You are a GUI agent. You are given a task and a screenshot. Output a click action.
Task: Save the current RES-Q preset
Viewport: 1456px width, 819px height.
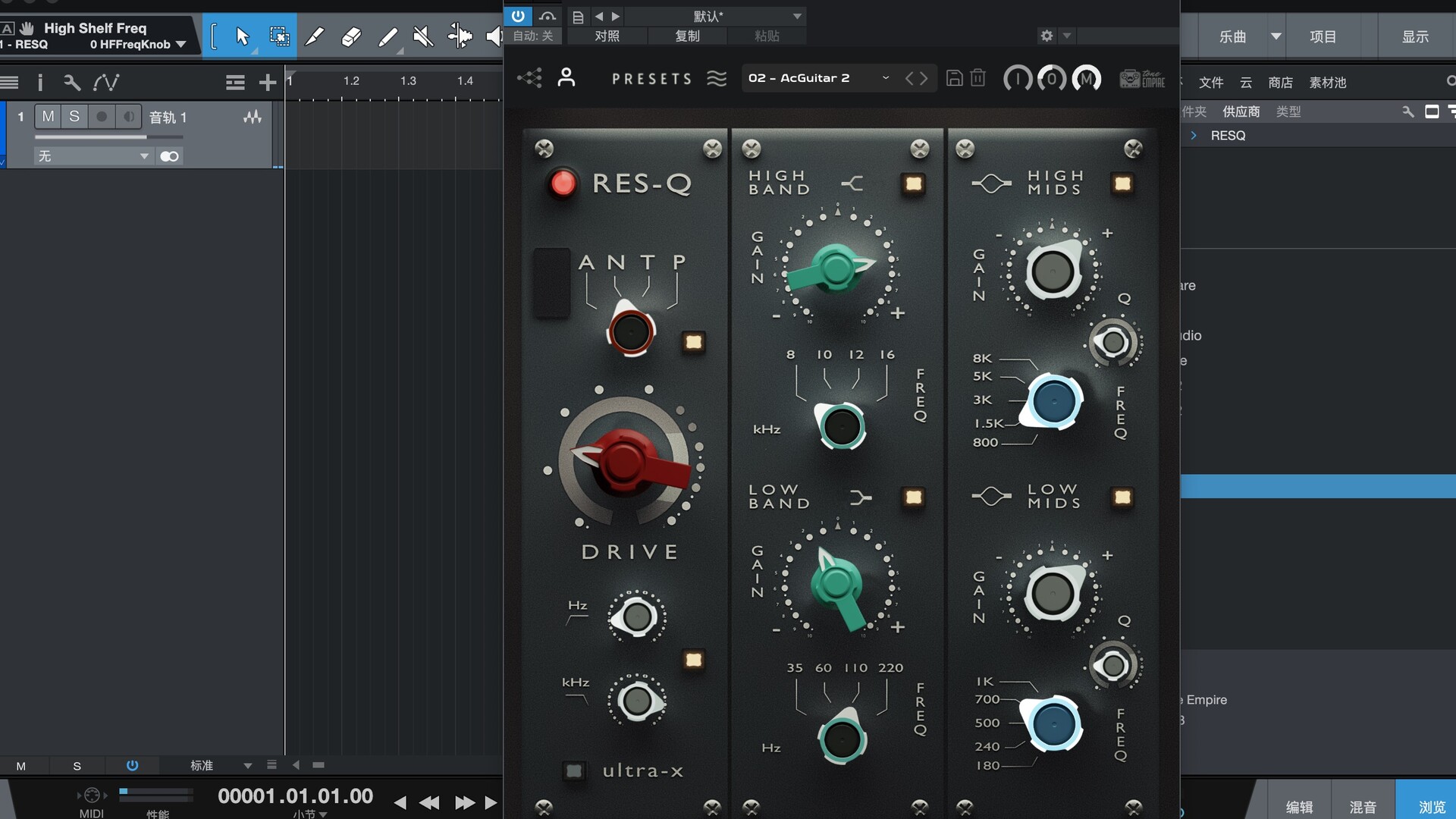955,78
